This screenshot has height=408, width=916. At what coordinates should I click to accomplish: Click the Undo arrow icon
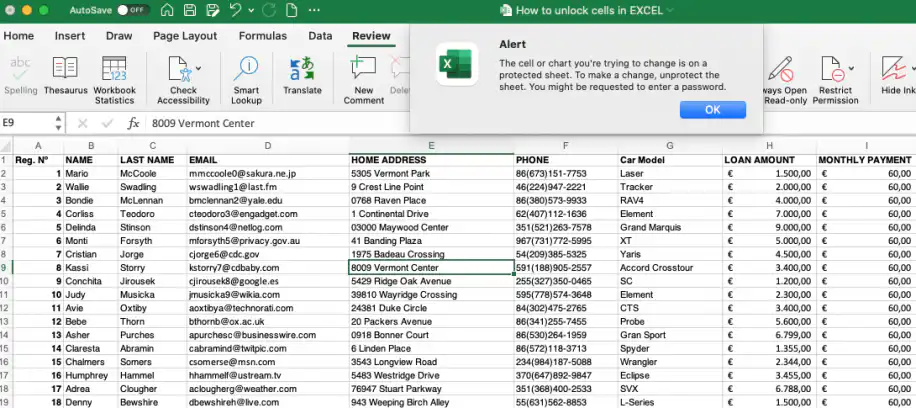(x=235, y=11)
